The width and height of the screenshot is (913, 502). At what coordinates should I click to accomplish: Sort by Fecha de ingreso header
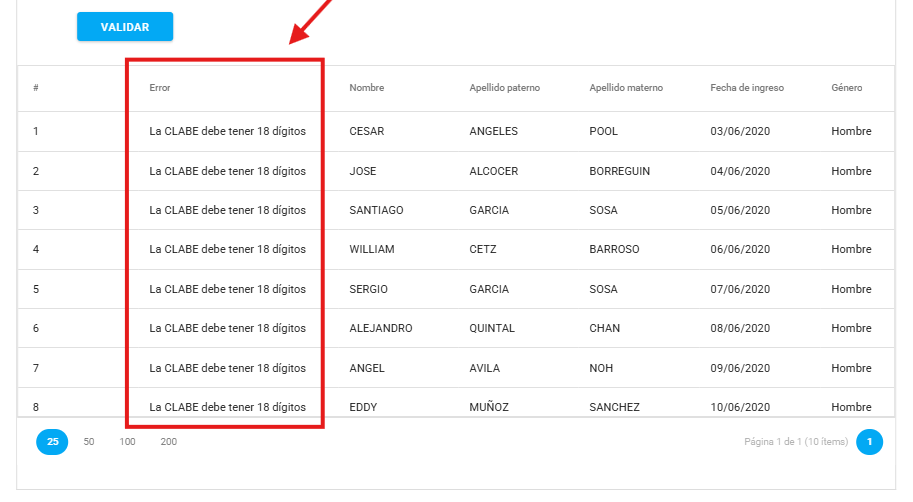tap(747, 88)
